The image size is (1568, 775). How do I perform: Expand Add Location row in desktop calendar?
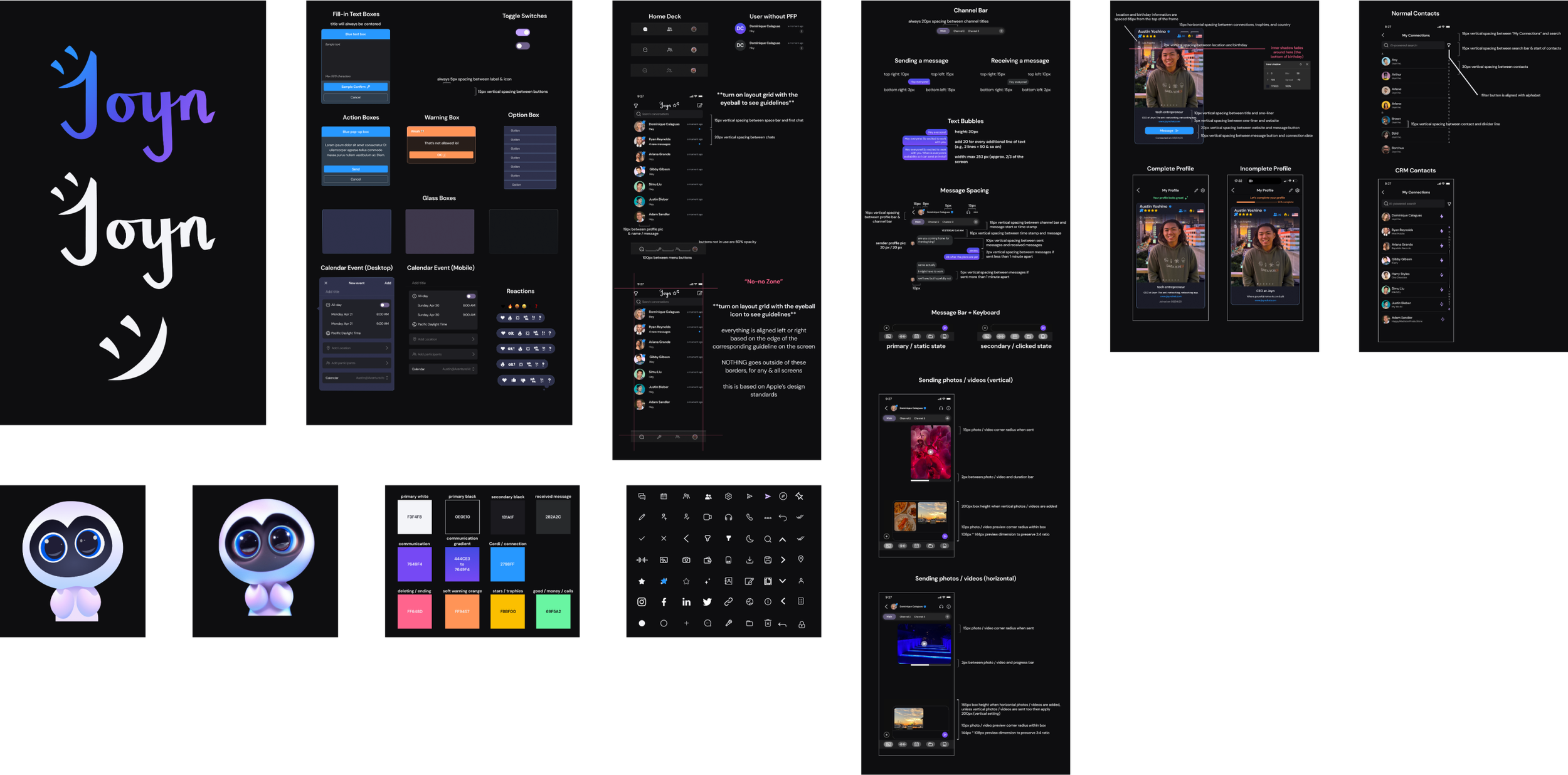[x=356, y=348]
